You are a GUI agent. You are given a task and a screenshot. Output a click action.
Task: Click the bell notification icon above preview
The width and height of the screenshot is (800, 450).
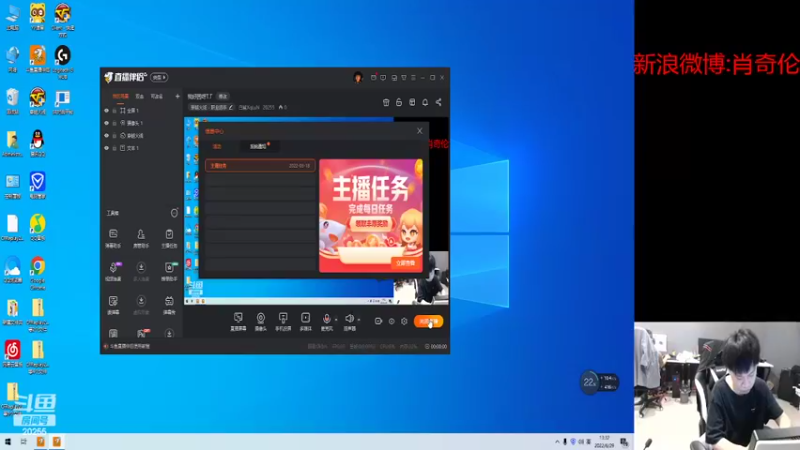425,103
